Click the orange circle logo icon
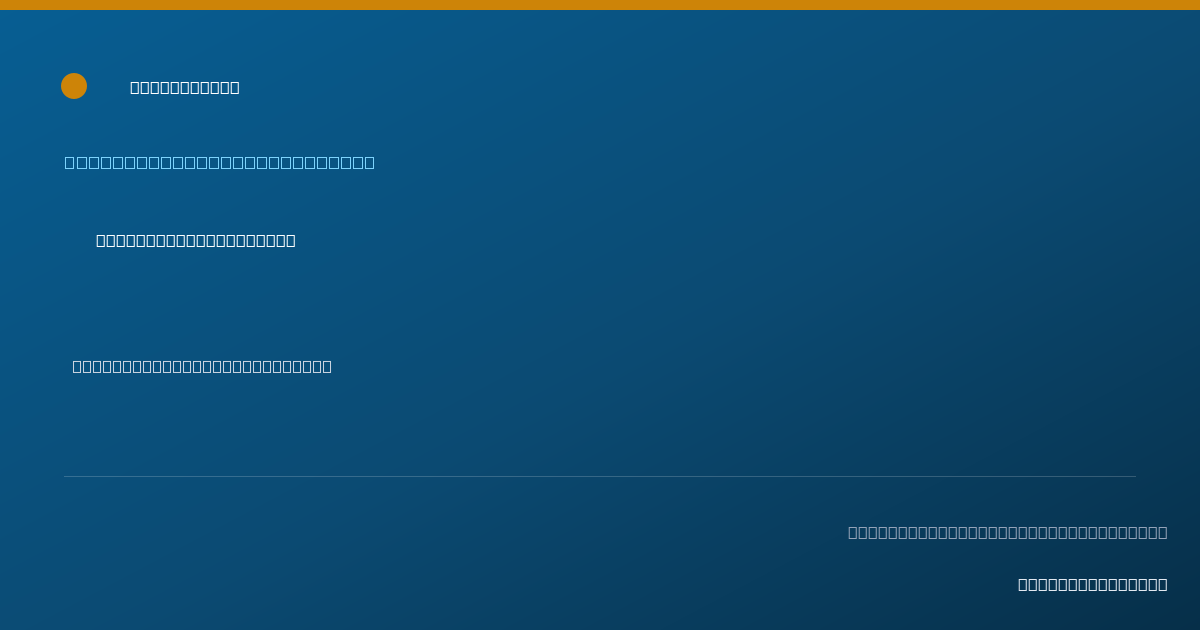 [x=74, y=86]
